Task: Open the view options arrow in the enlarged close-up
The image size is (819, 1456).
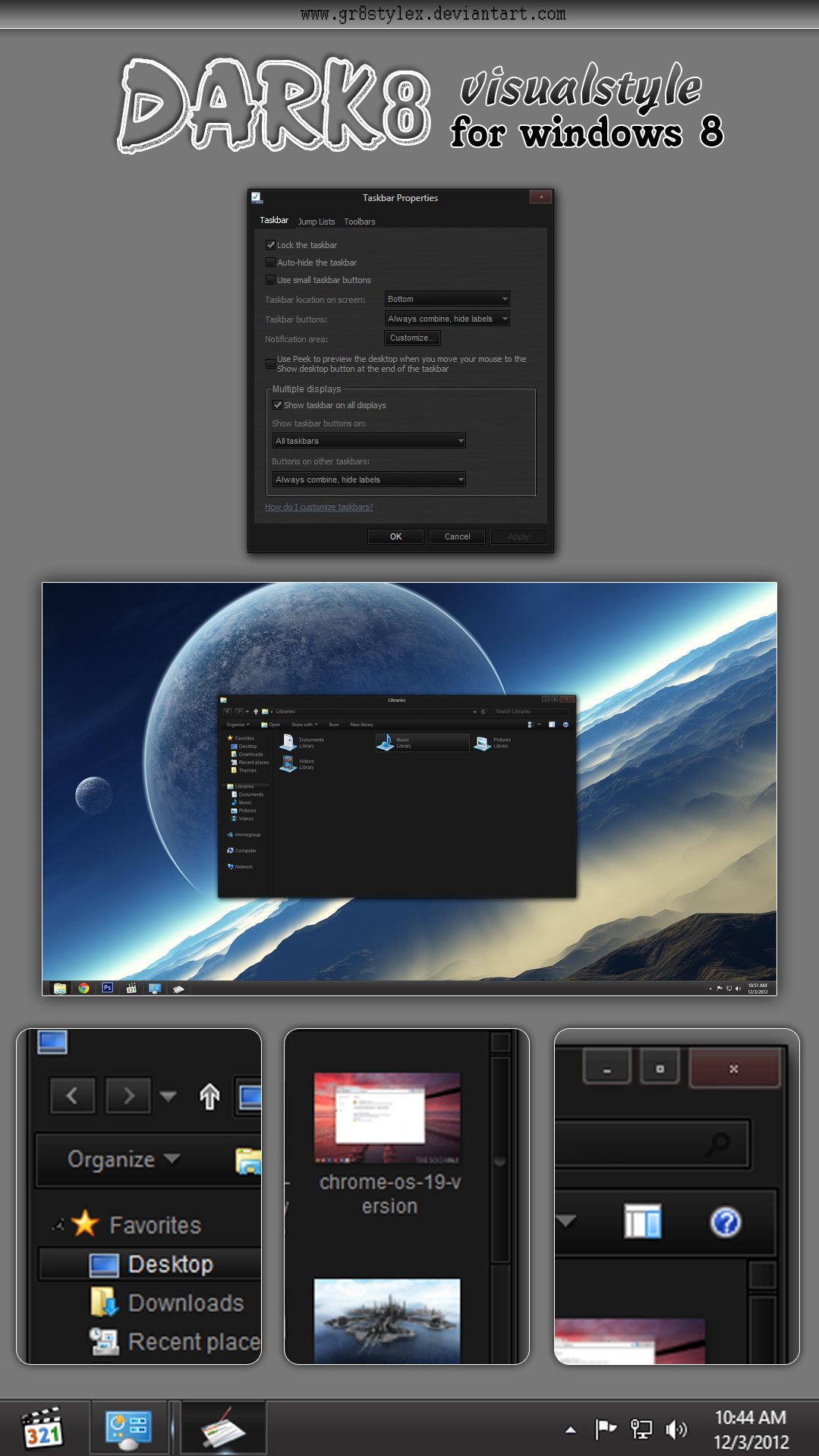Action: coord(566,1221)
